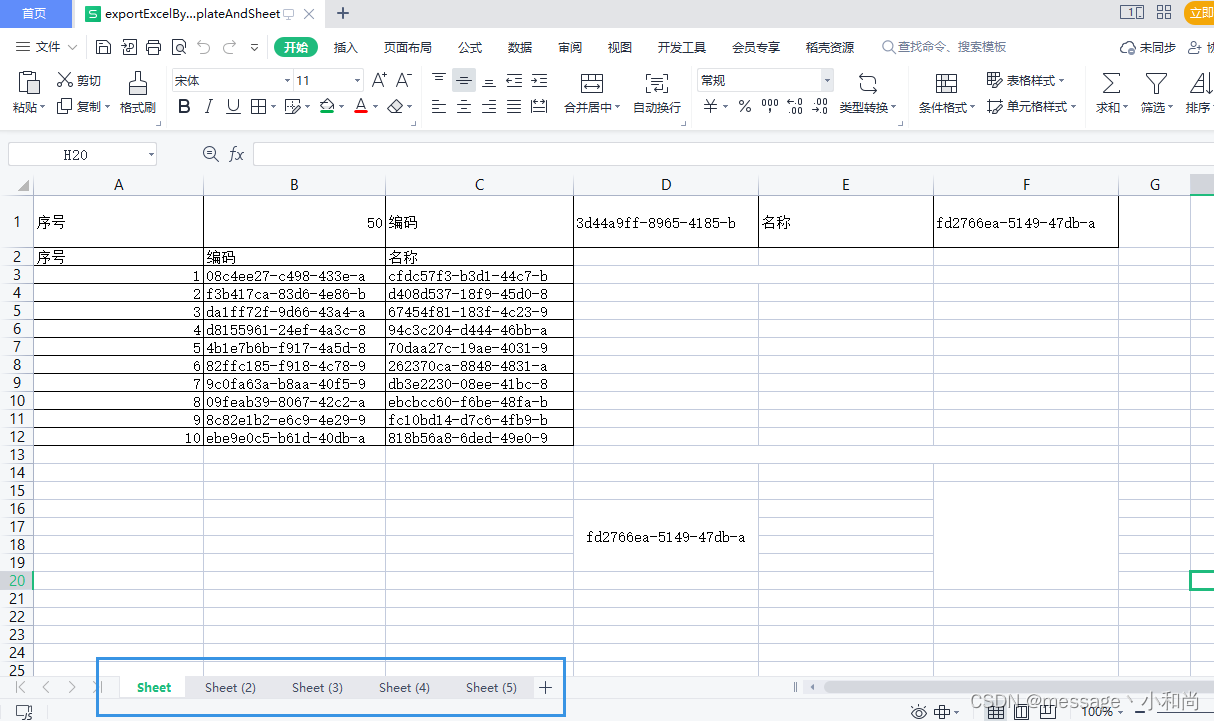The width and height of the screenshot is (1214, 721).
Task: Set middle vertical alignment
Action: tap(464, 80)
